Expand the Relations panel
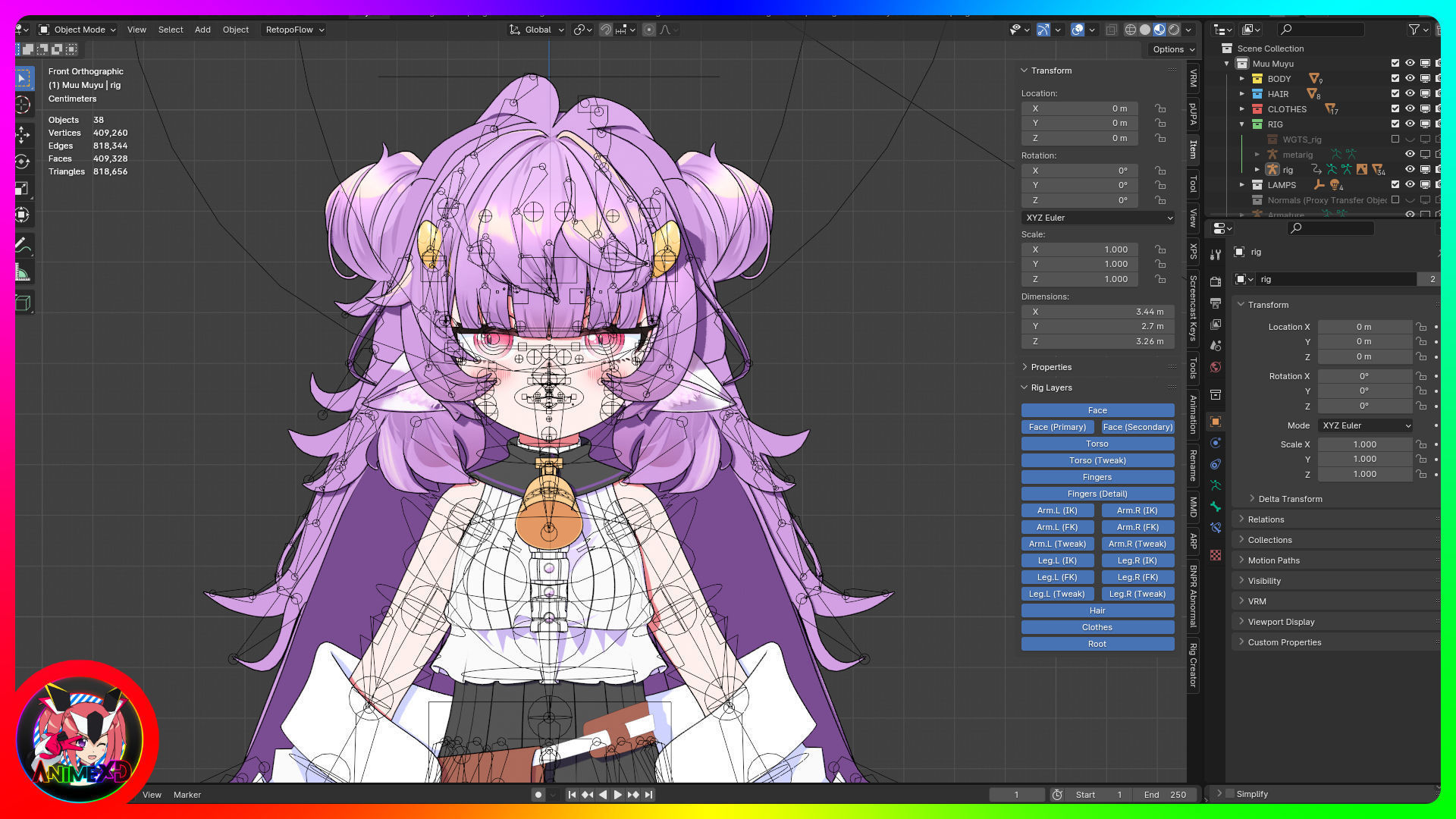 [x=1266, y=519]
